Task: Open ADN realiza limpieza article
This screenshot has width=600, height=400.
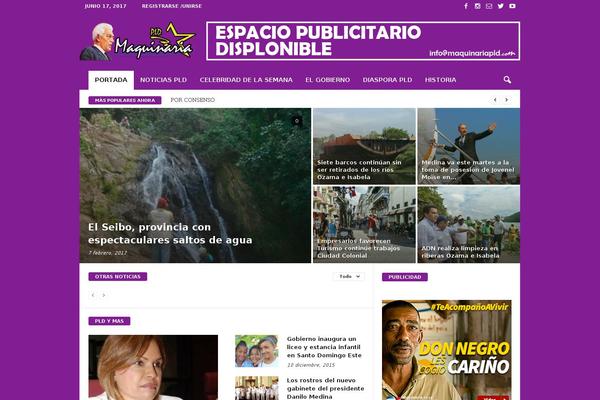Action: click(x=460, y=252)
